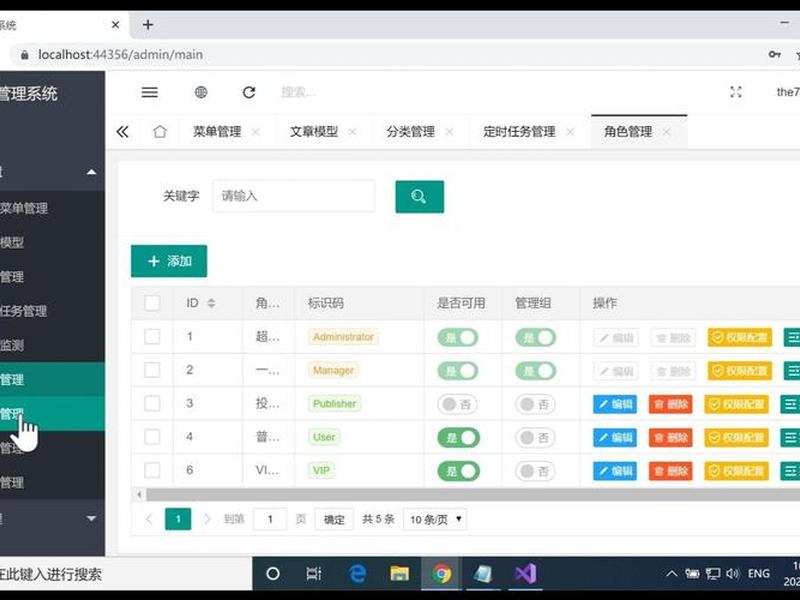
Task: Click the ENG language indicator
Action: coord(759,574)
